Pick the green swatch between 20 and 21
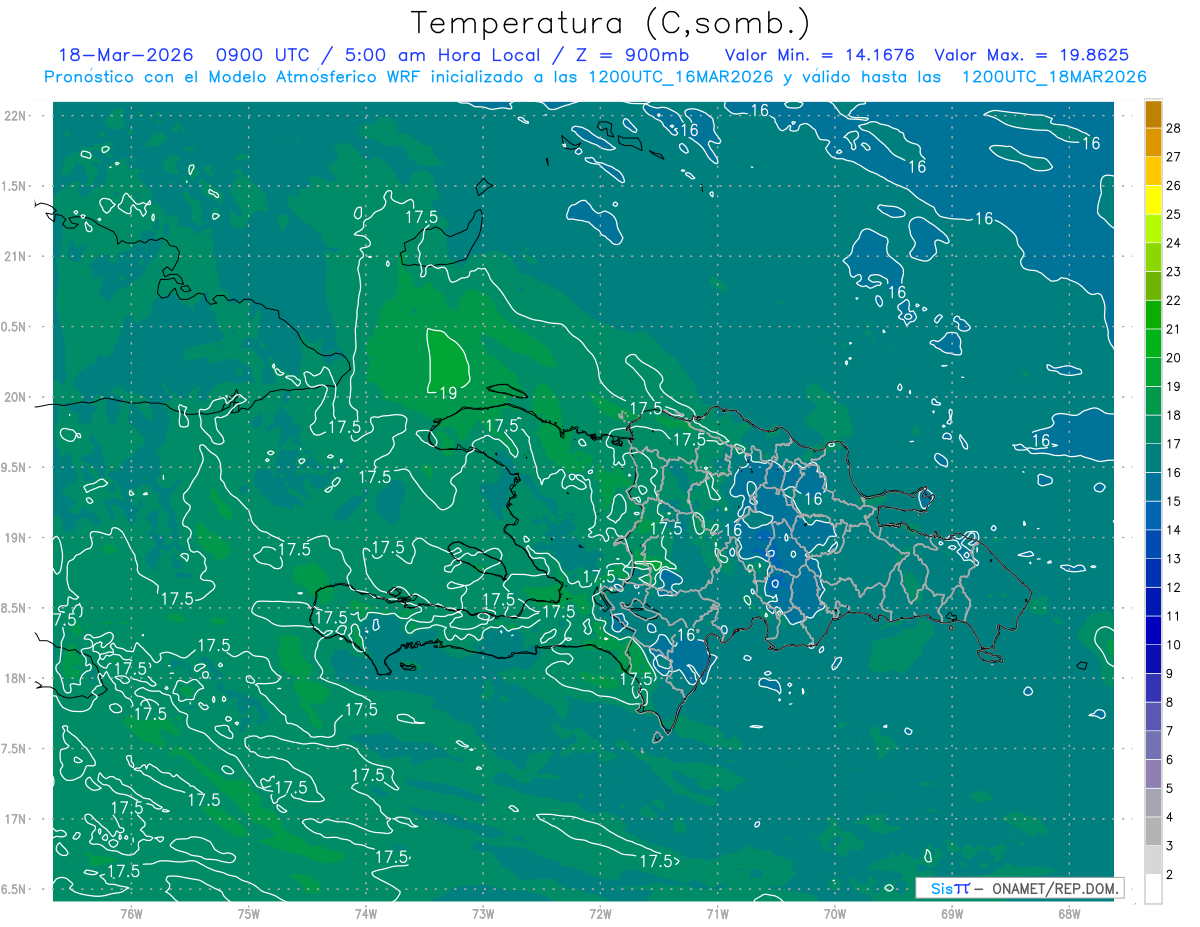The image size is (1200, 927). click(x=1153, y=343)
